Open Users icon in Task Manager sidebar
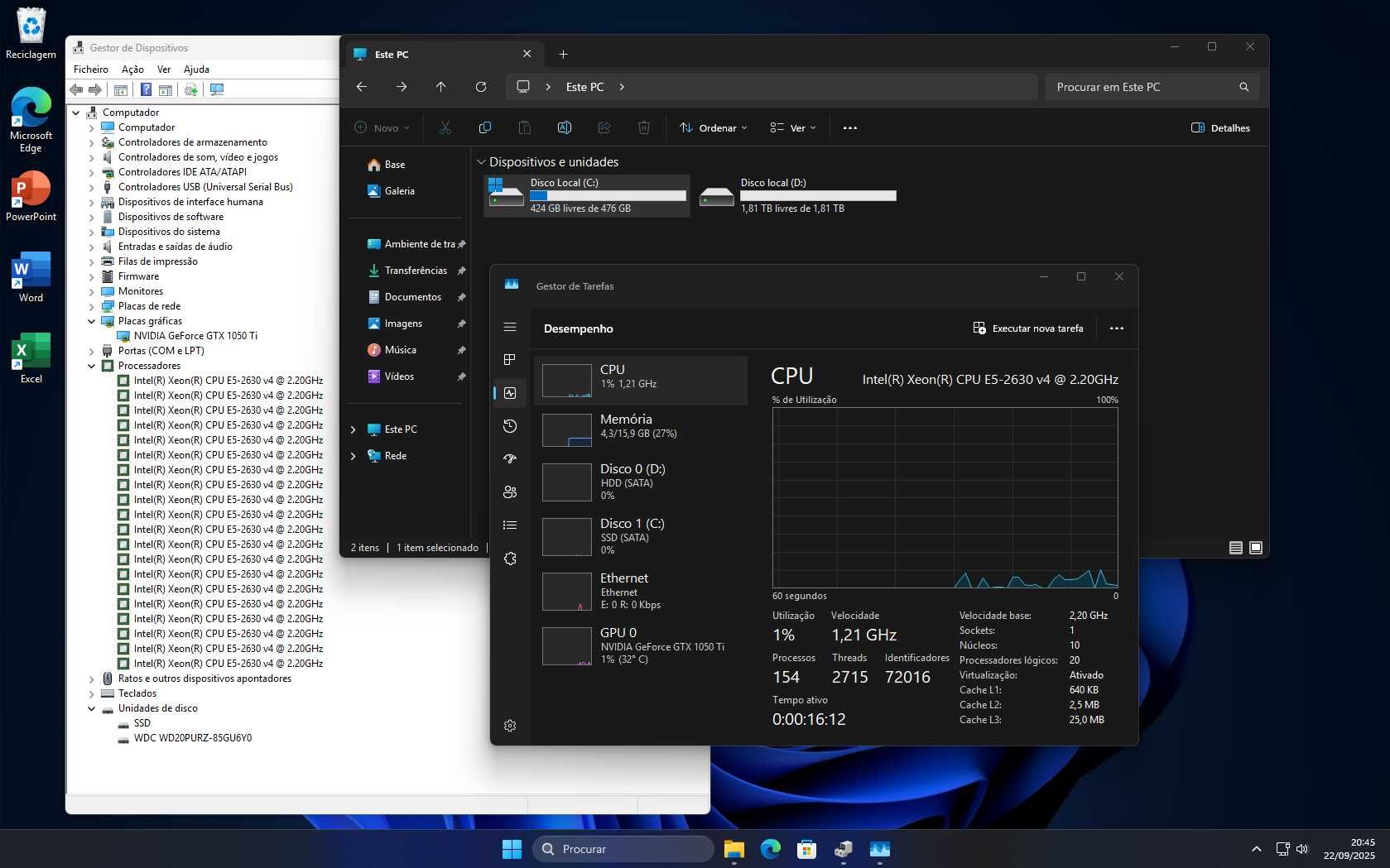 pyautogui.click(x=510, y=492)
